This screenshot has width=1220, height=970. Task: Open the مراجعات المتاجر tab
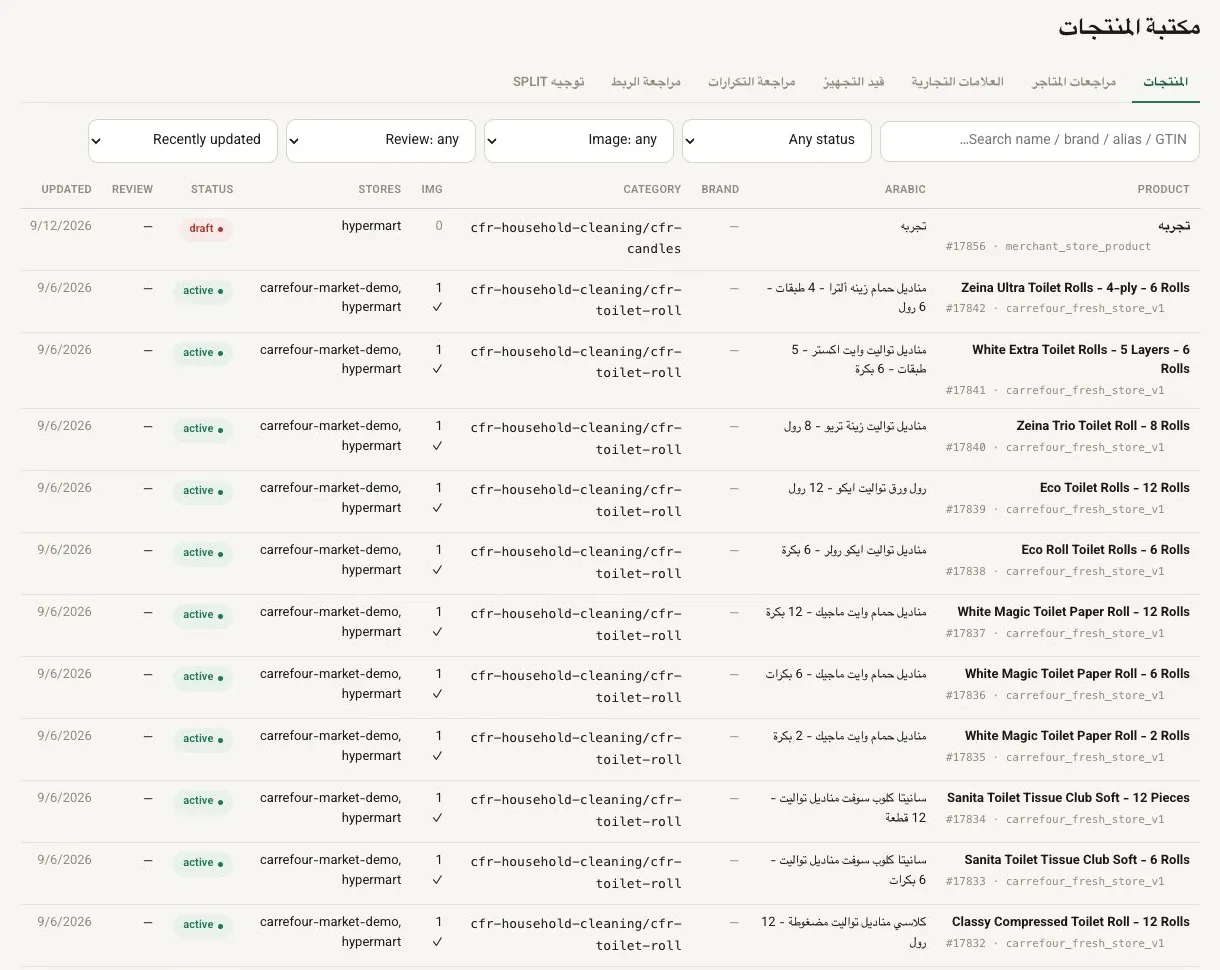(x=1074, y=82)
